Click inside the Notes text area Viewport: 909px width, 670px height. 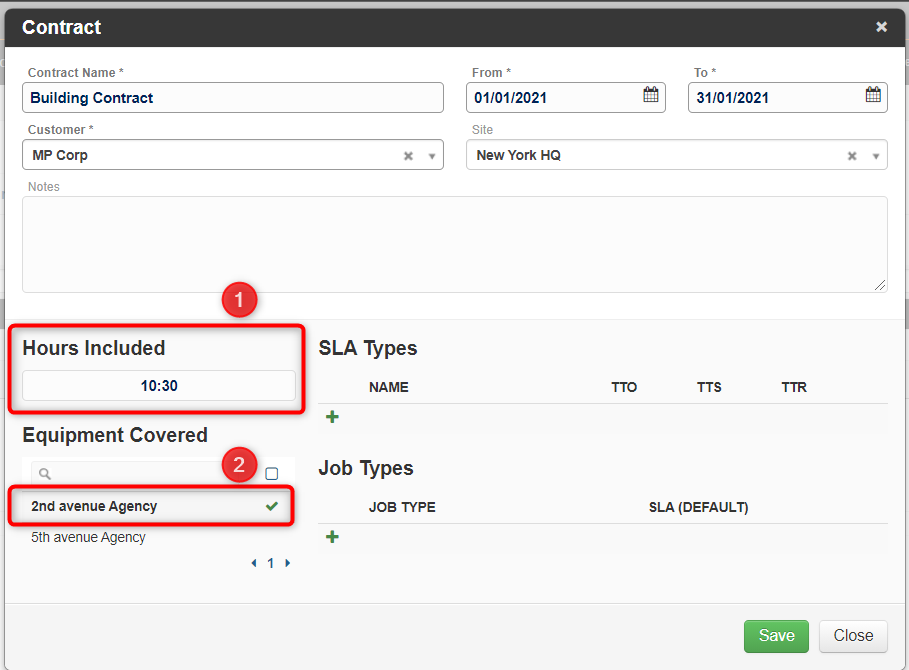click(454, 245)
